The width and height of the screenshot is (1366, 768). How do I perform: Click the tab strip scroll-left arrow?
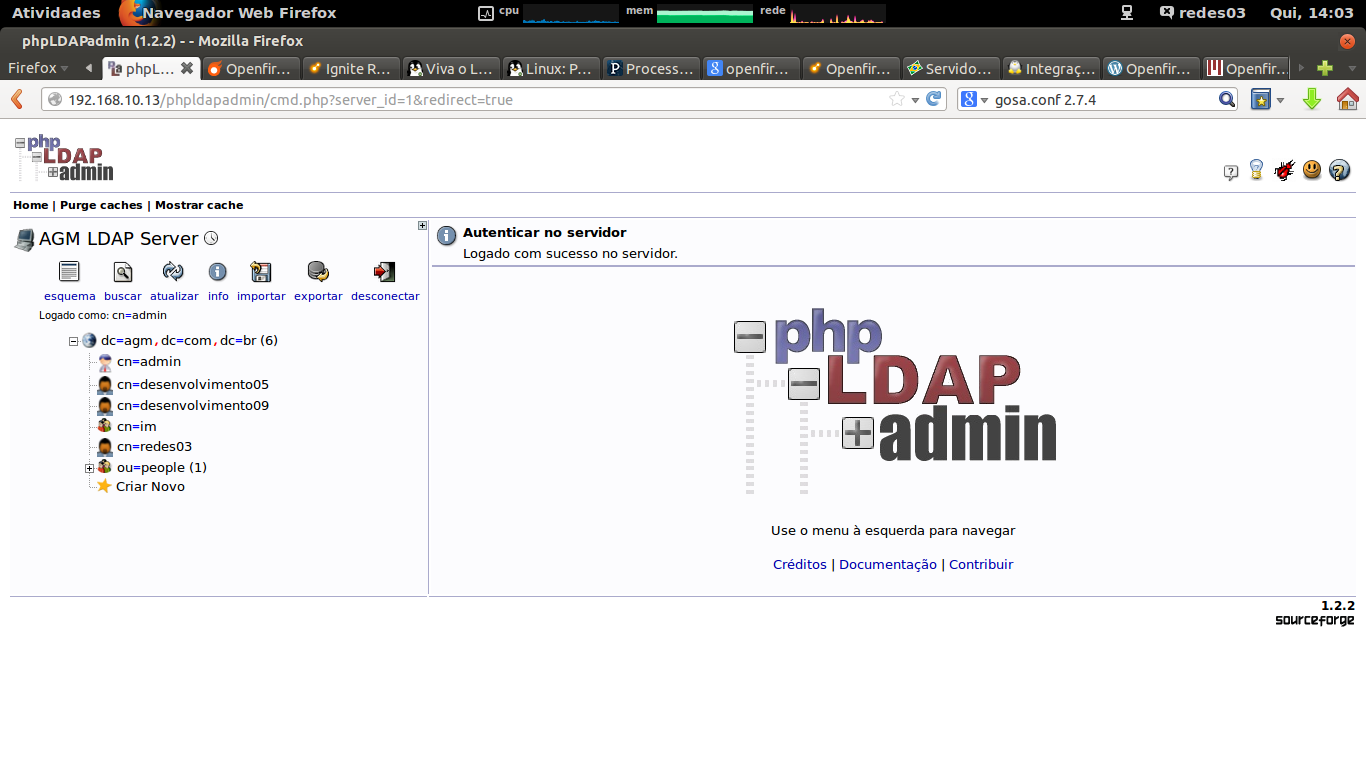pyautogui.click(x=89, y=68)
